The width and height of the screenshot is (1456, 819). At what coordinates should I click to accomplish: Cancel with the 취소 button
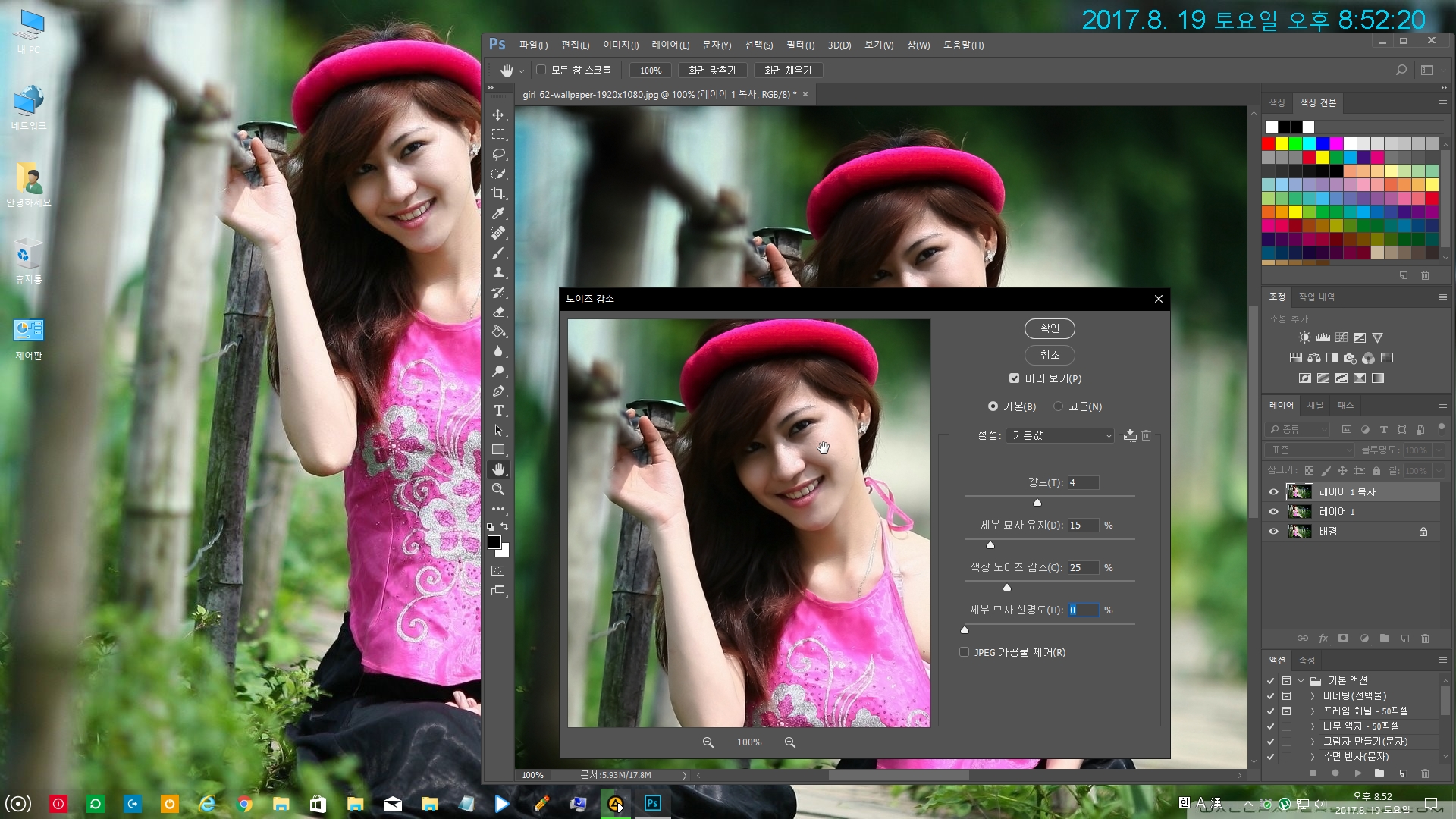(1050, 355)
